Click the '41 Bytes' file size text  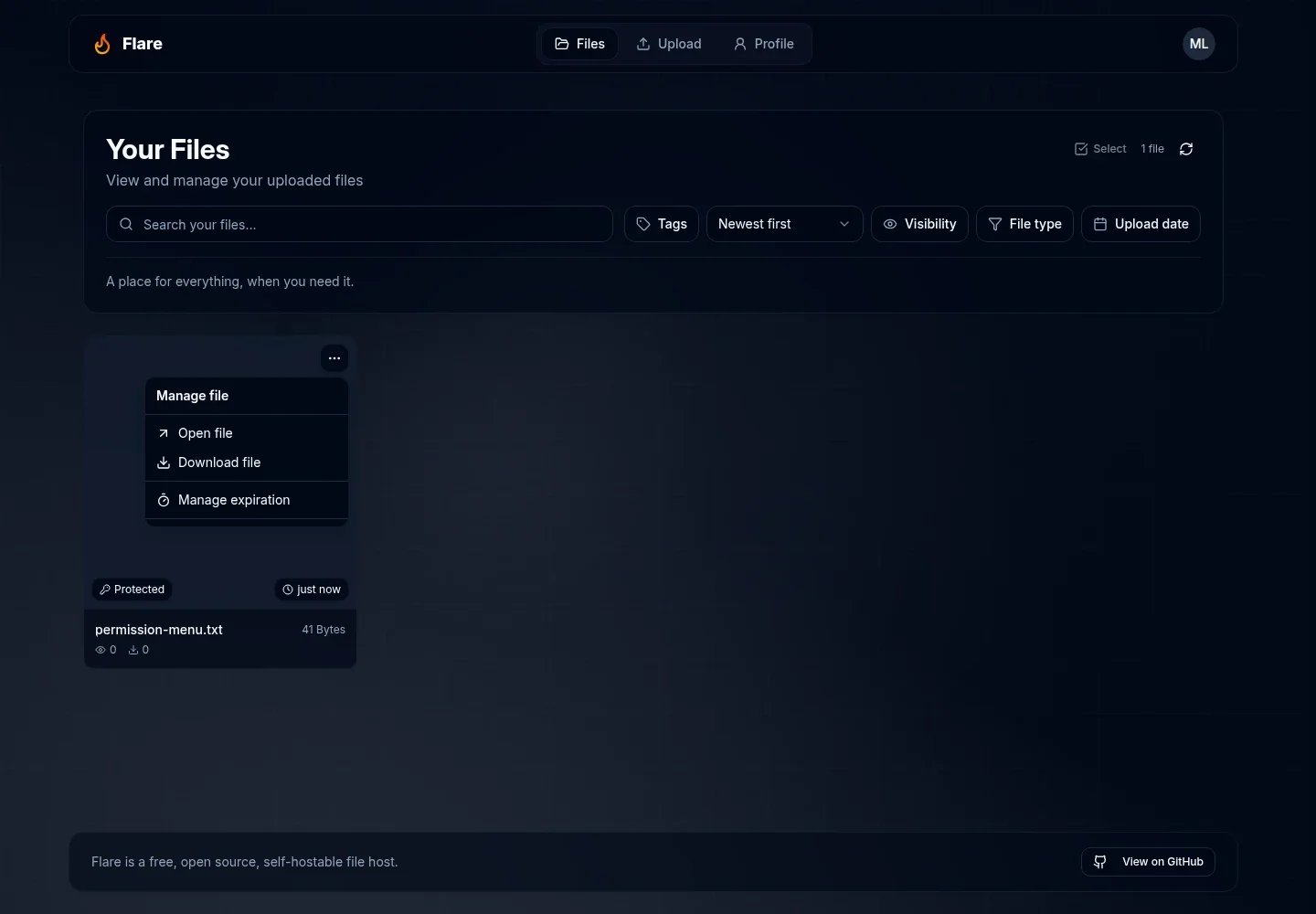point(324,630)
